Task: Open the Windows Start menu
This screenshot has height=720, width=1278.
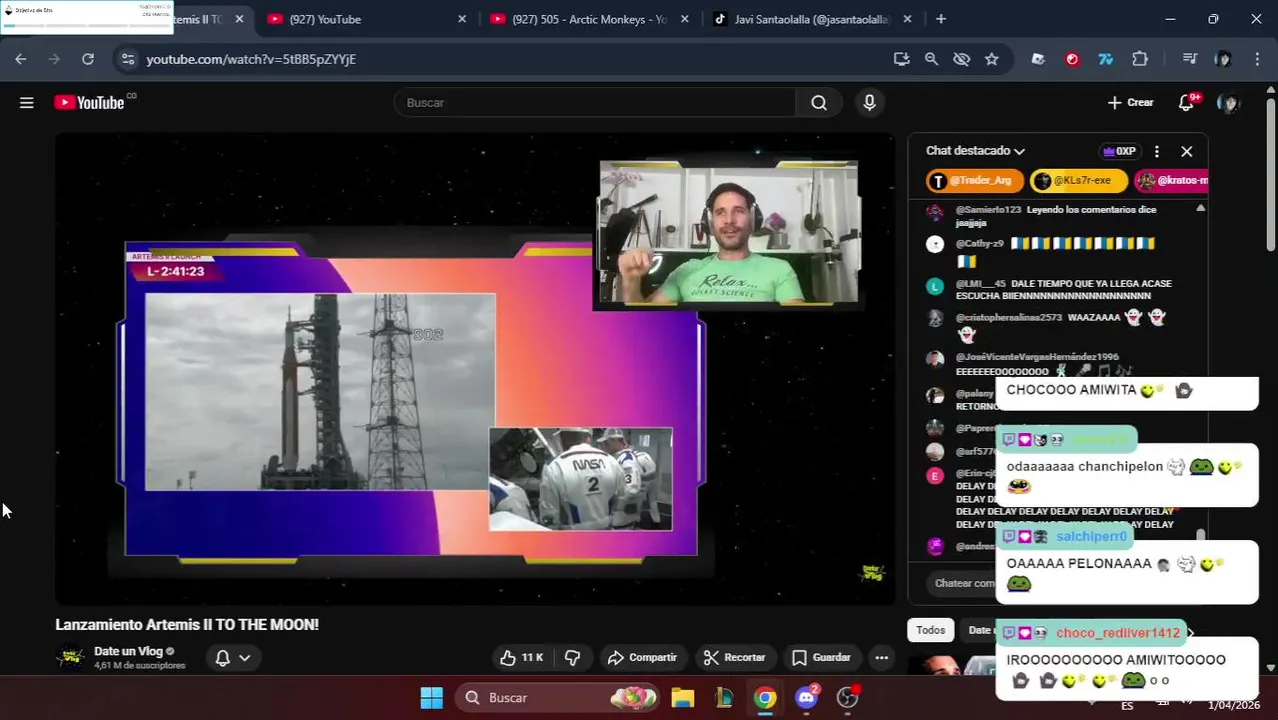Action: pos(431,698)
